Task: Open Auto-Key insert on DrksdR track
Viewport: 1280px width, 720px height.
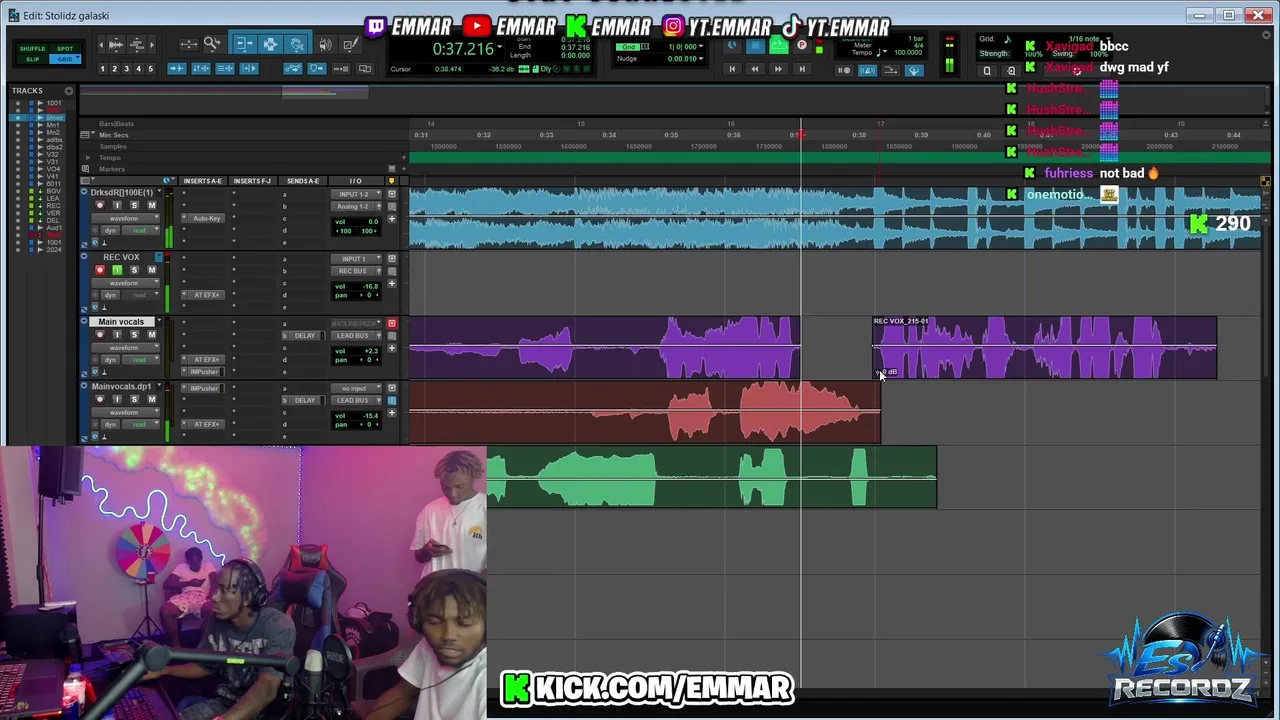Action: (x=206, y=218)
